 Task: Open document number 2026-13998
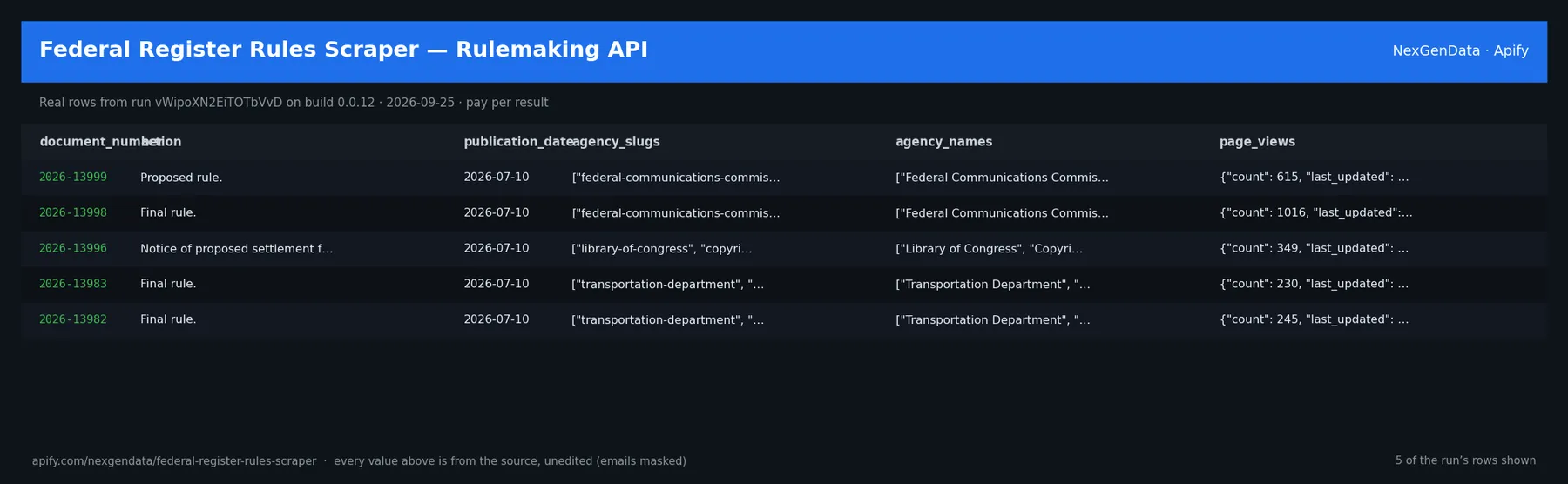tap(73, 213)
